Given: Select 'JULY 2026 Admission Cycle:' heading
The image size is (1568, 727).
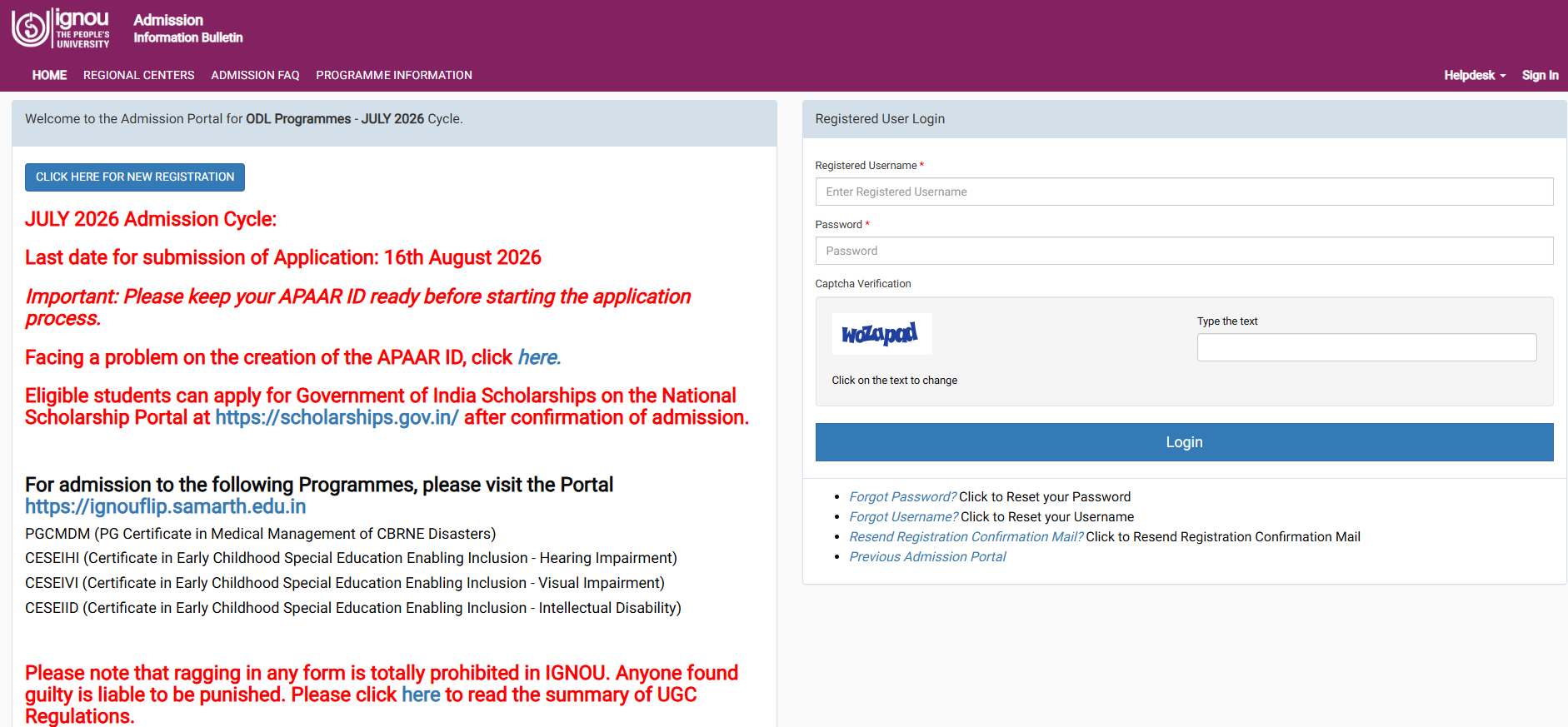Looking at the screenshot, I should [x=151, y=219].
